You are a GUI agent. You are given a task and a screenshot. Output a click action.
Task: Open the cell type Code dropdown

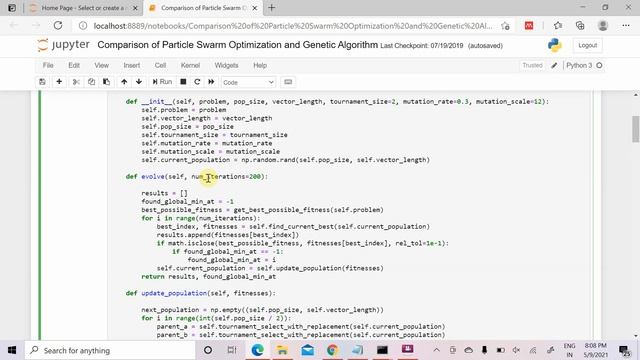point(248,82)
